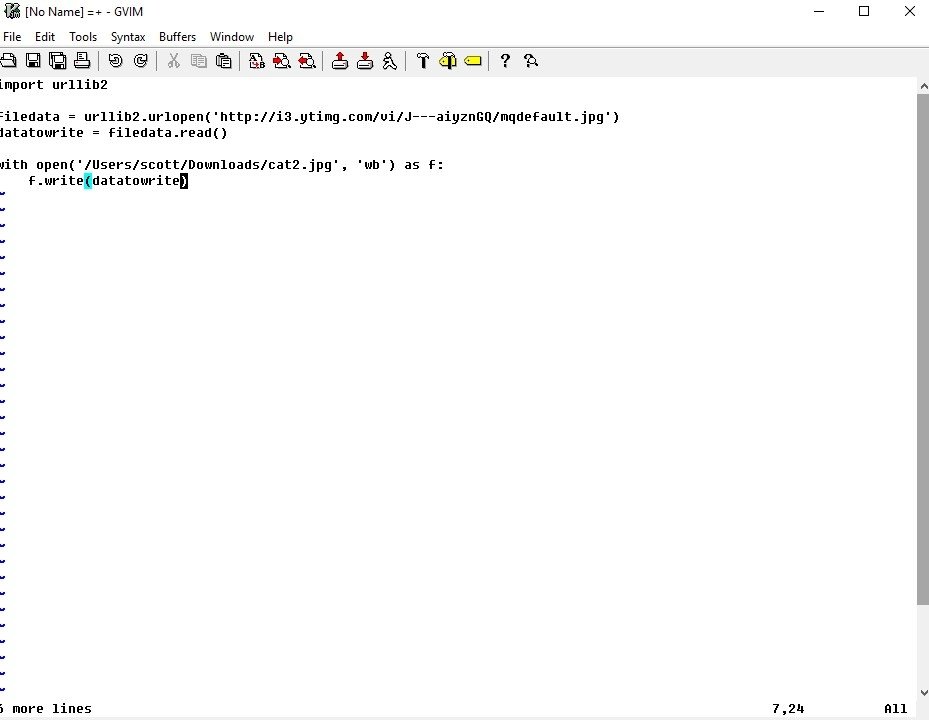
Task: Jump to tag using the yellow tag icon
Action: [x=473, y=60]
